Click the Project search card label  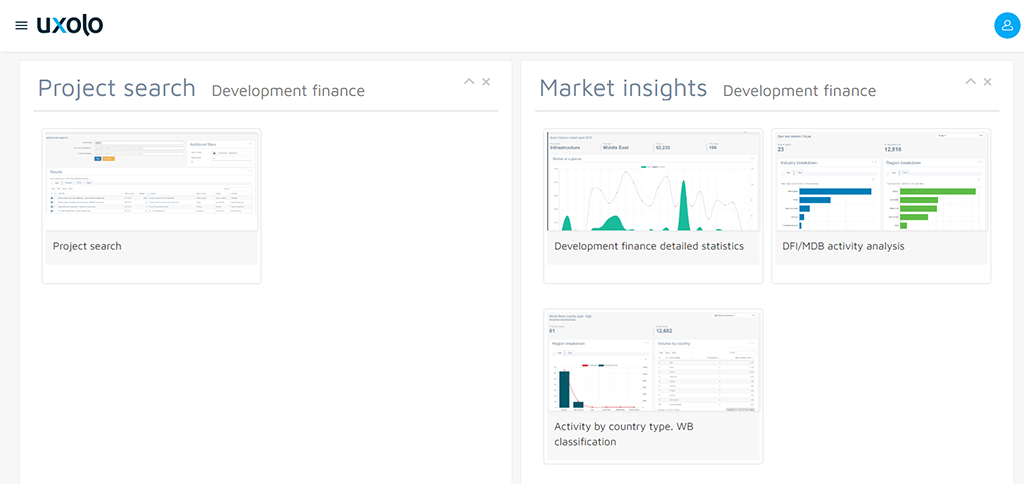87,246
